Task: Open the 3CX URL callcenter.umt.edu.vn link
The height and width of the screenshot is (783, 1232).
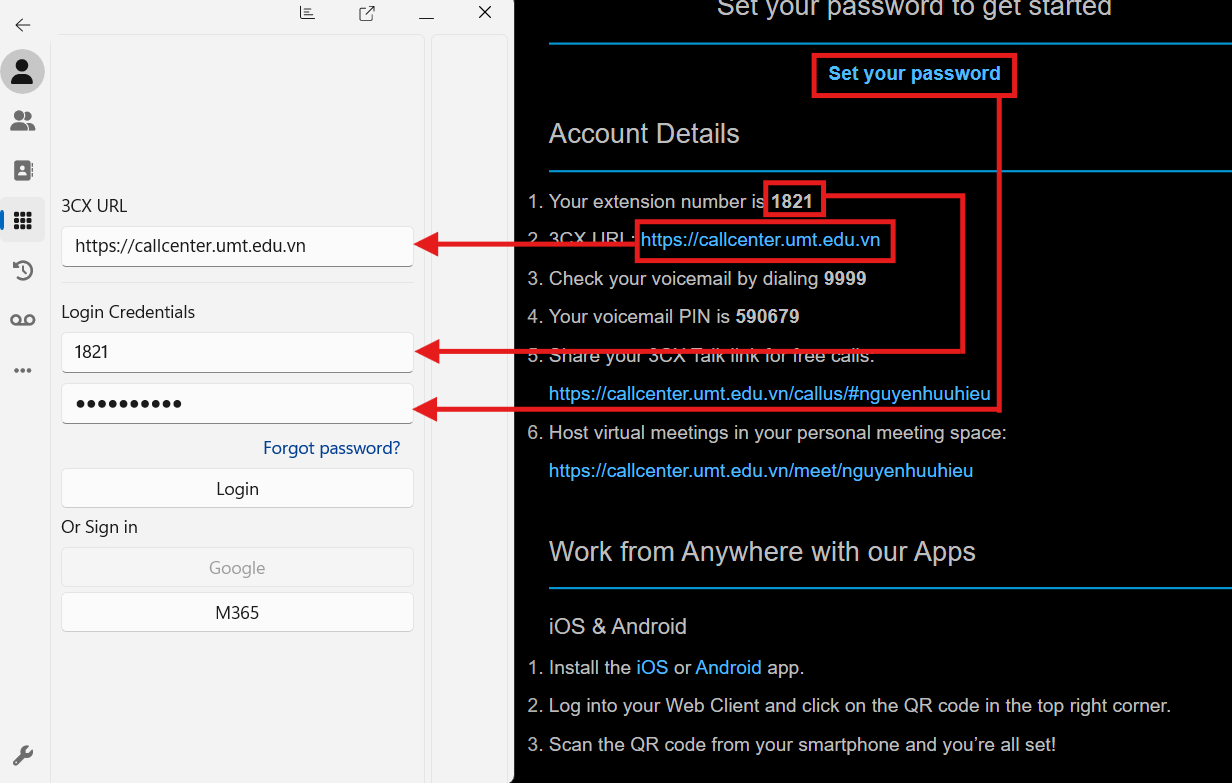Action: [760, 240]
